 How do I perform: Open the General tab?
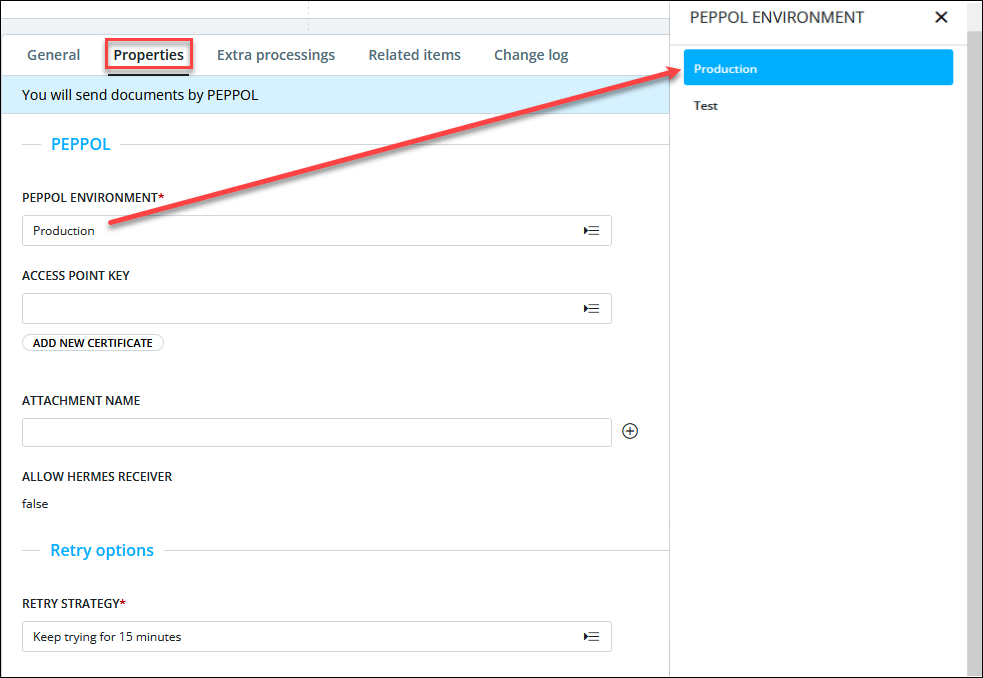(53, 55)
